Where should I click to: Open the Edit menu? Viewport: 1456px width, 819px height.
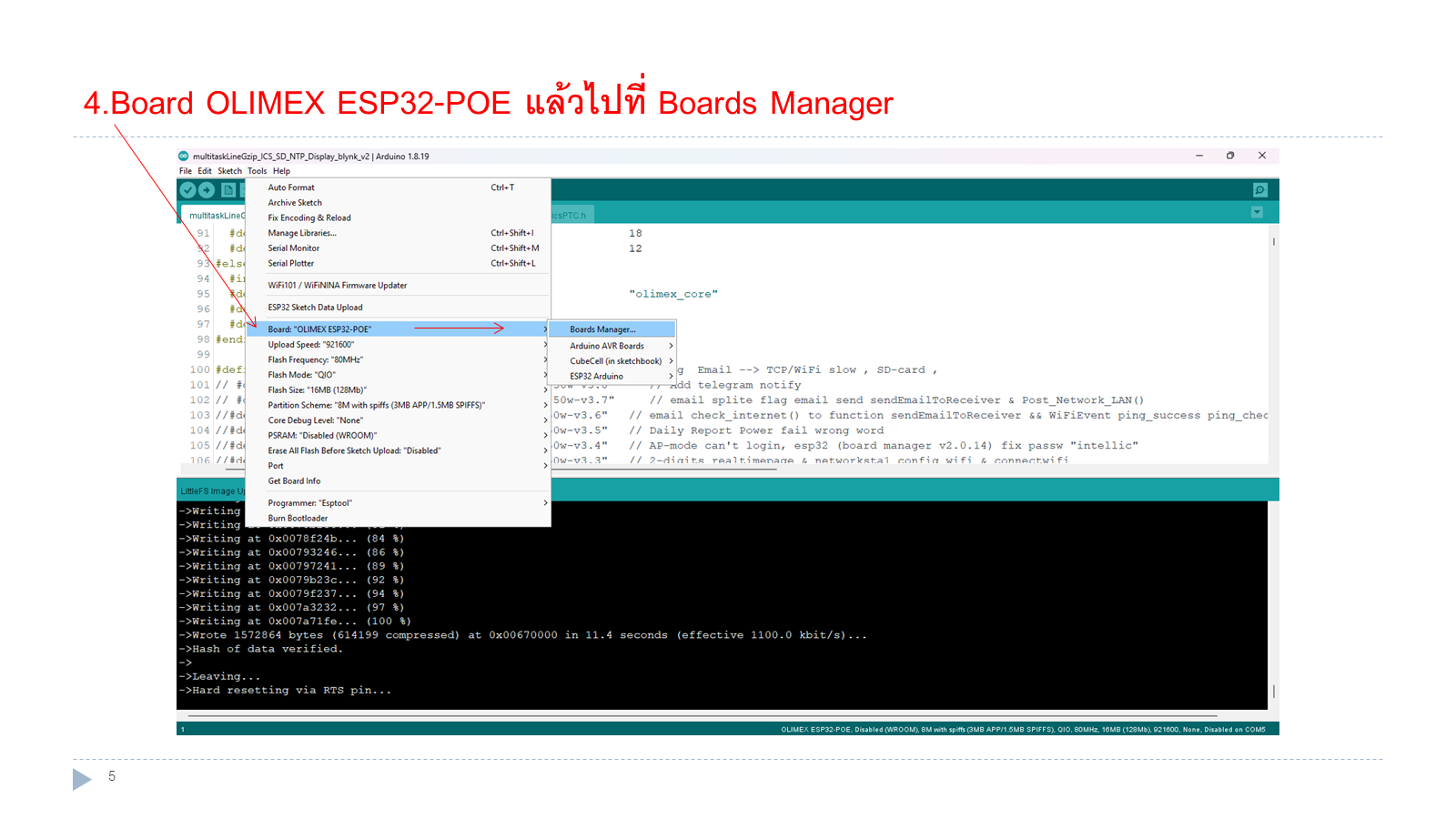205,171
